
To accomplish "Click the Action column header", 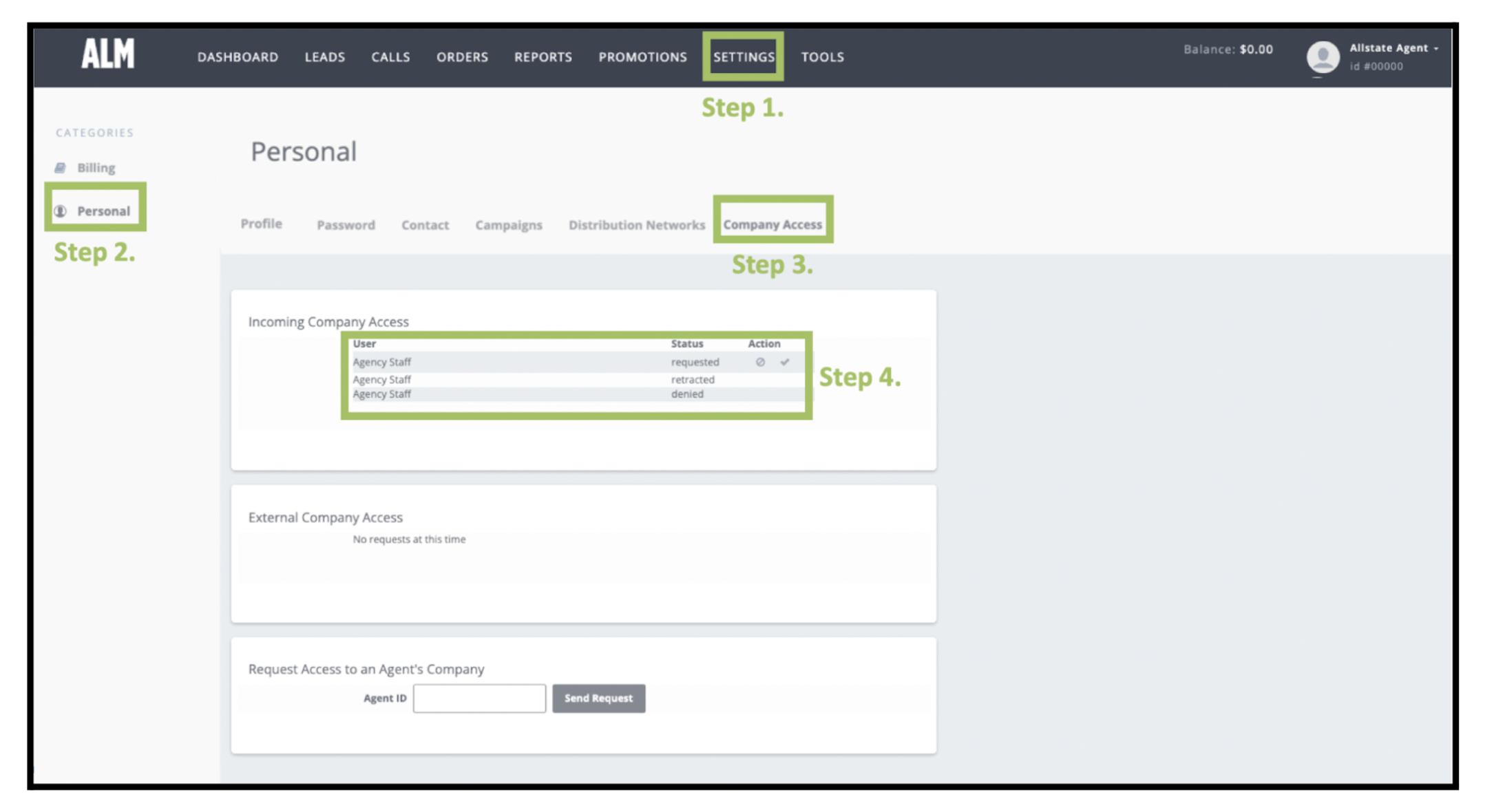I will (x=764, y=343).
